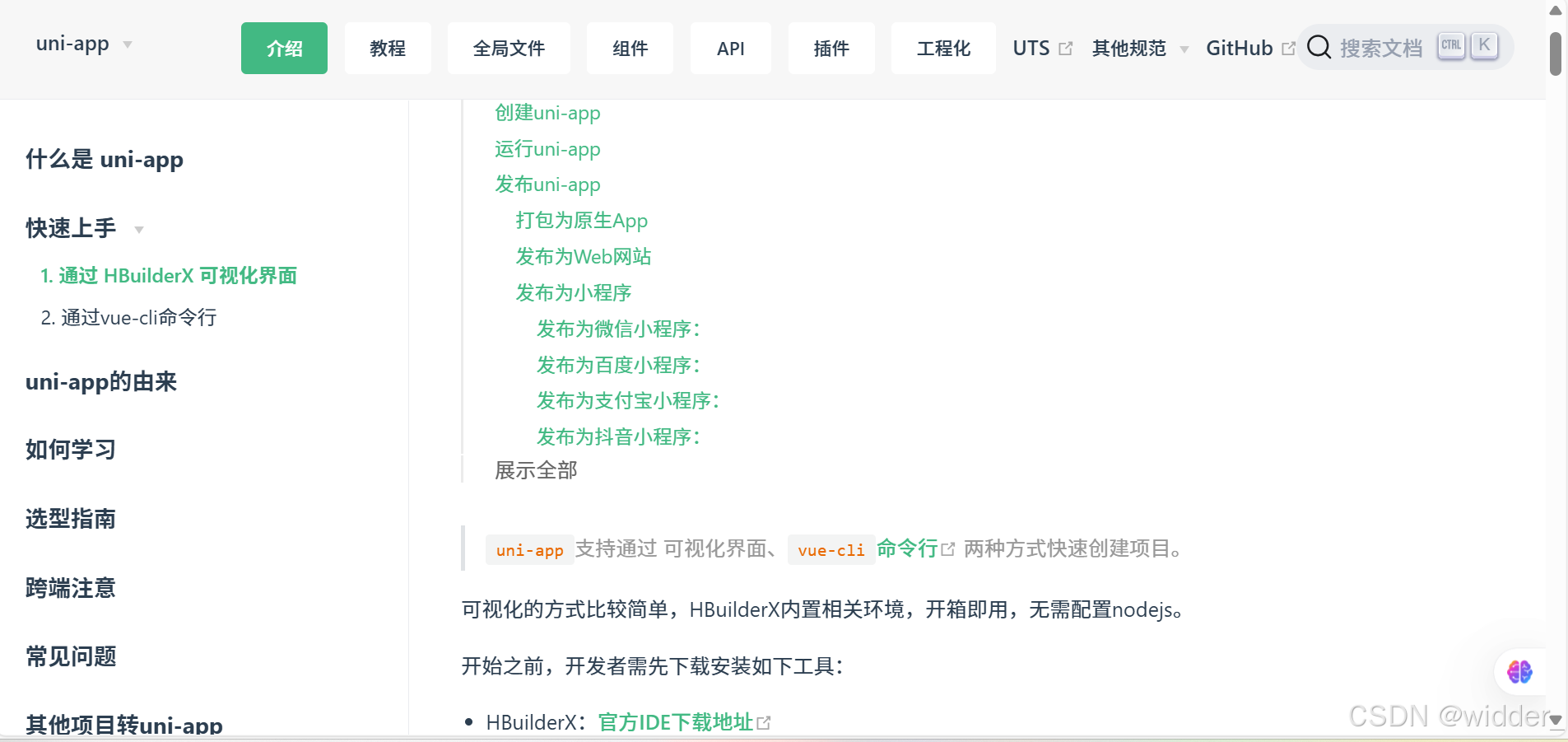Viewport: 1568px width, 742px height.
Task: Go to 打包为原生App section
Action: (x=582, y=221)
